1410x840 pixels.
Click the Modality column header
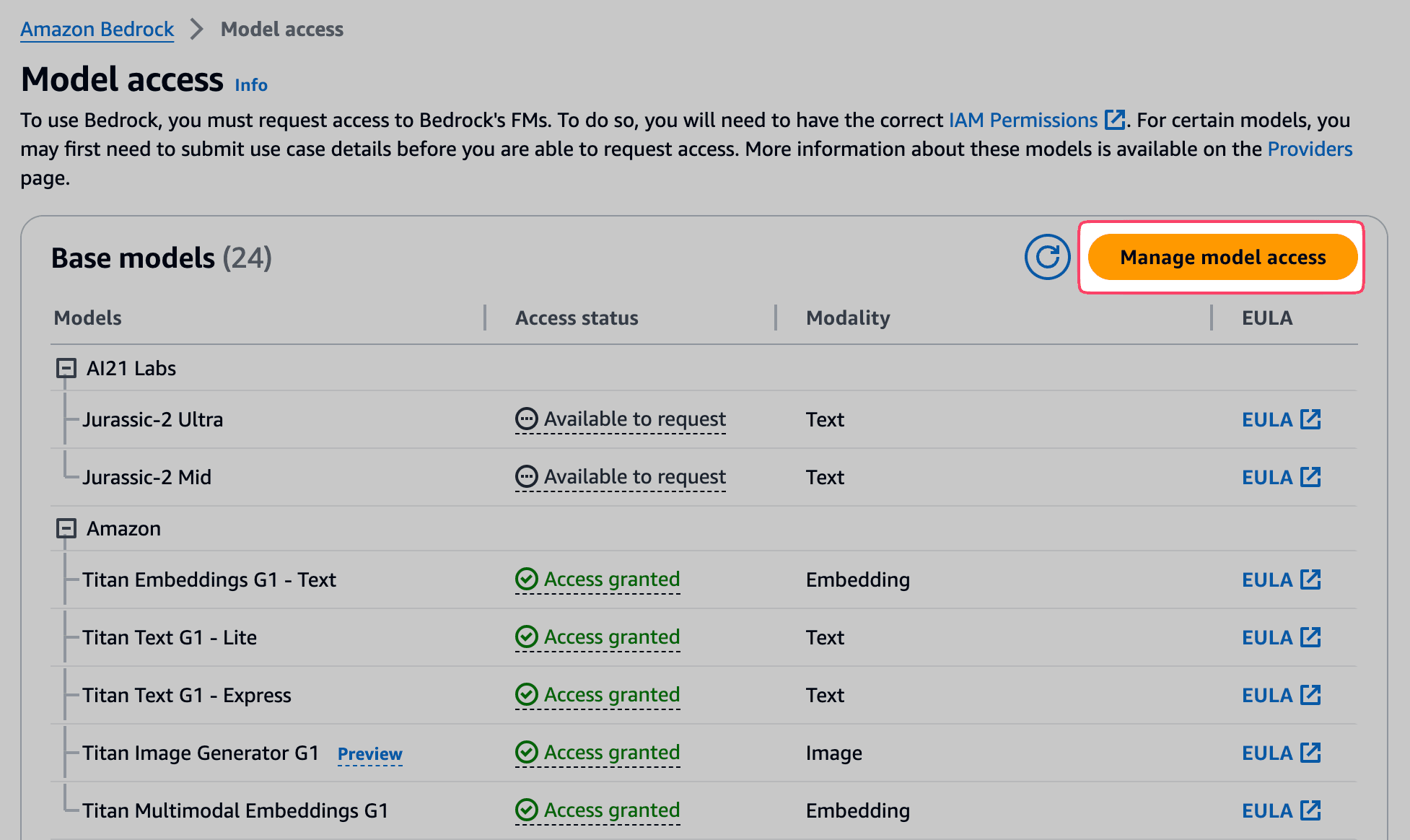pyautogui.click(x=848, y=318)
